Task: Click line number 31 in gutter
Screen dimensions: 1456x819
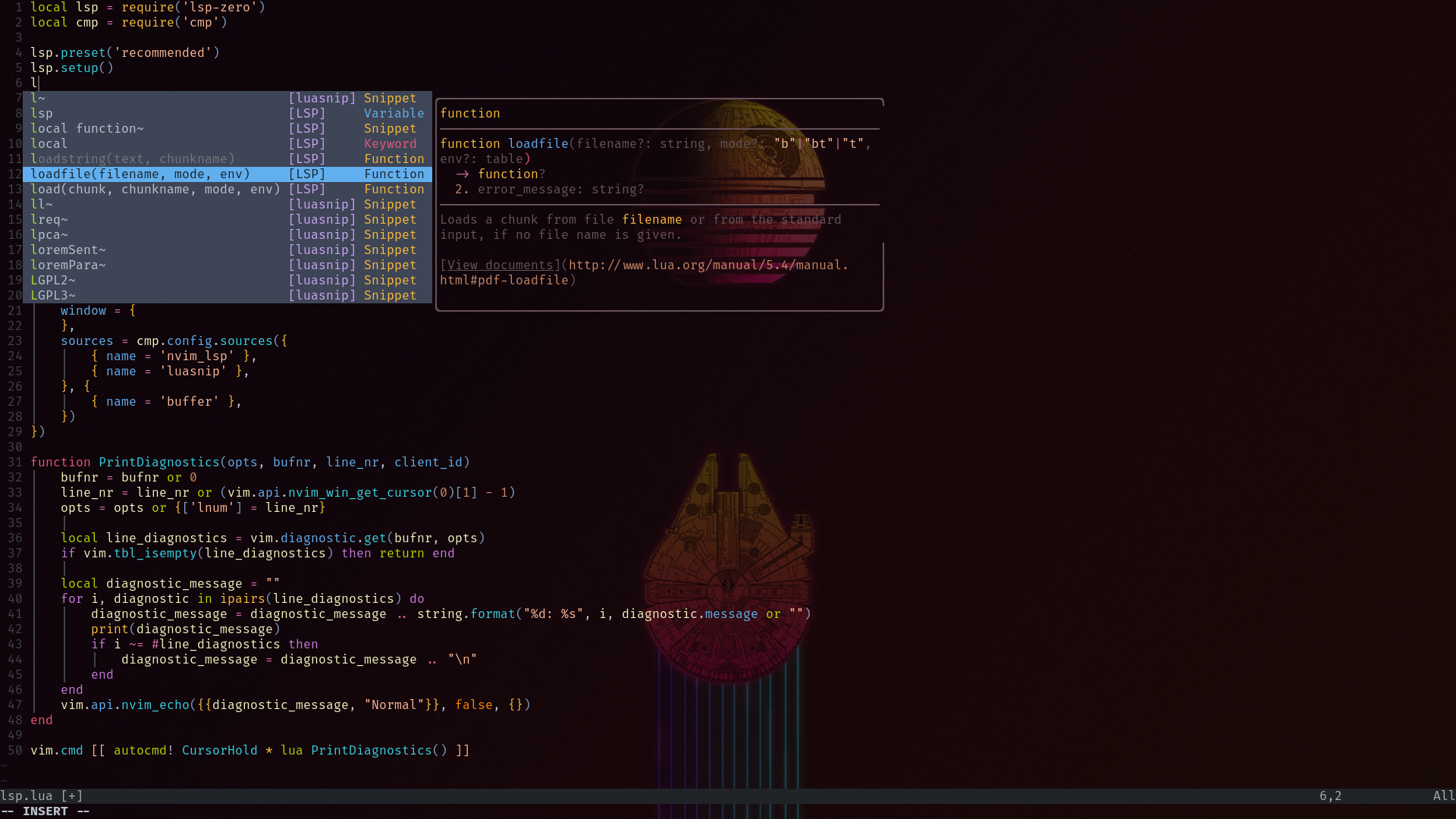Action: (14, 462)
